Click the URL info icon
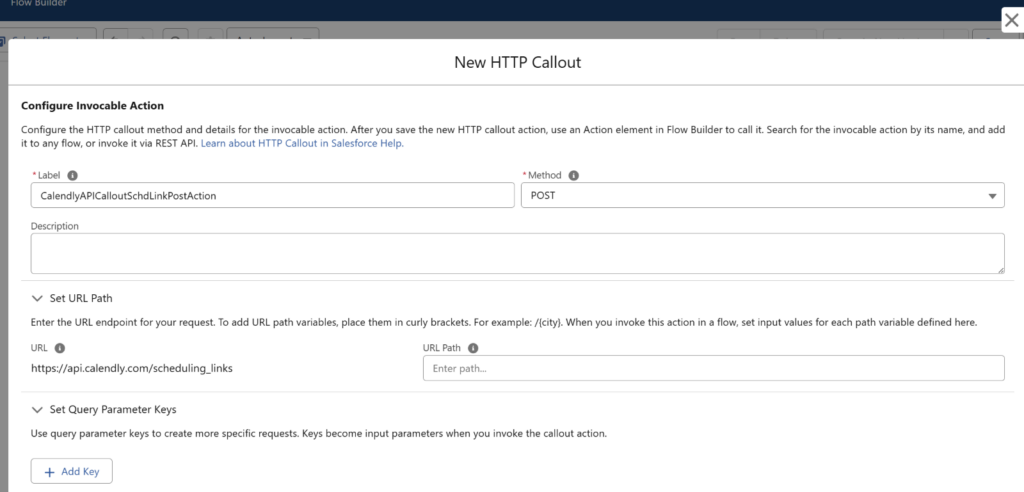1024x492 pixels. [59, 348]
